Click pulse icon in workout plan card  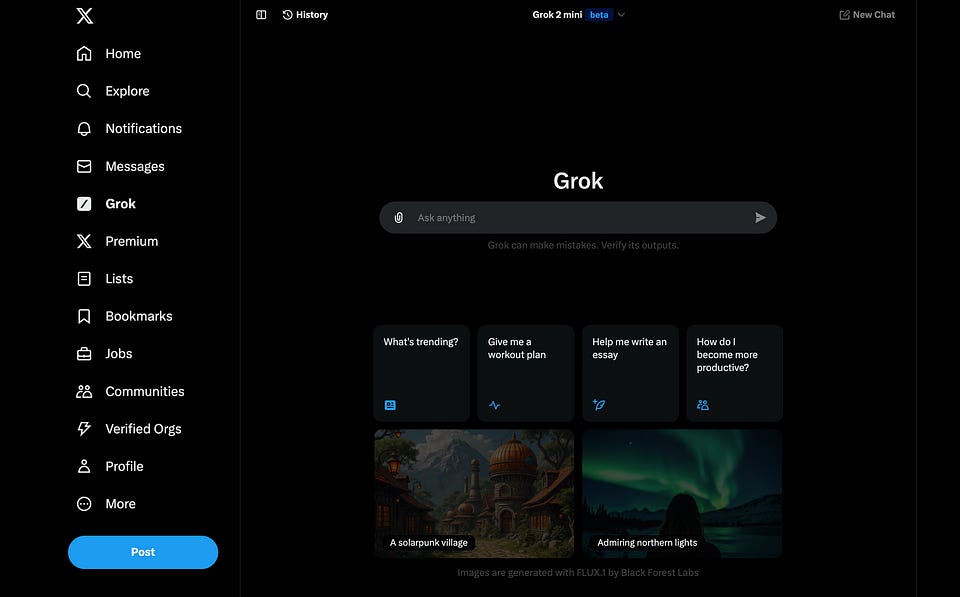pyautogui.click(x=494, y=405)
